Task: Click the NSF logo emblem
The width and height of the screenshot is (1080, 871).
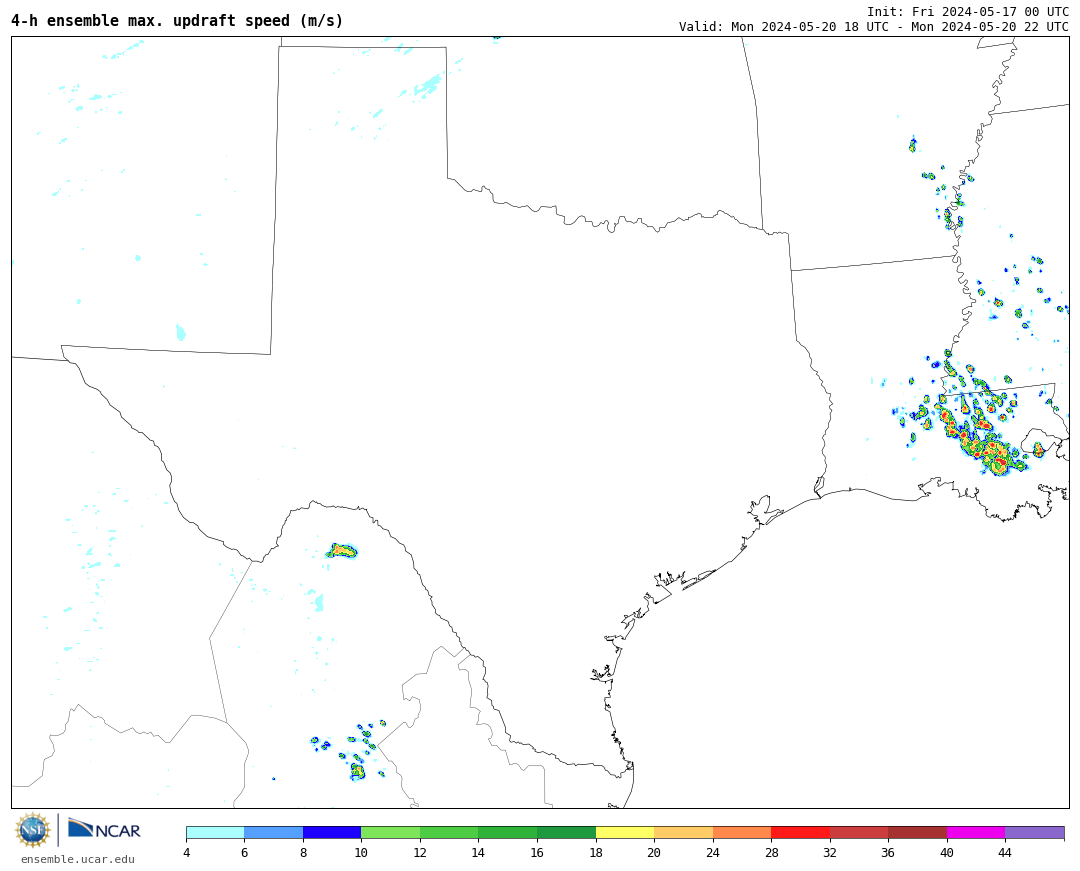Action: (33, 830)
